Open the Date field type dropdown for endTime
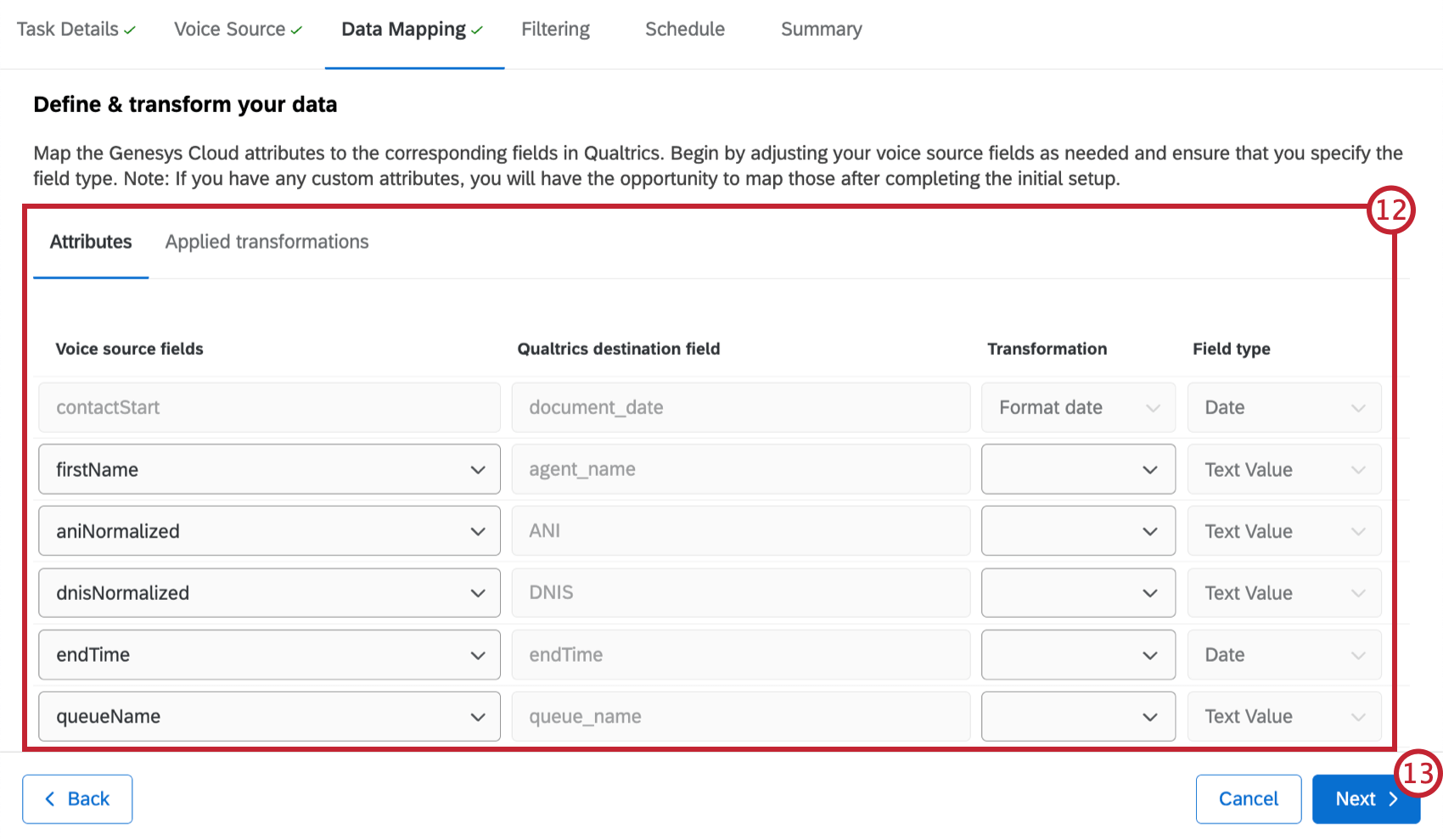1443x840 pixels. click(x=1356, y=654)
